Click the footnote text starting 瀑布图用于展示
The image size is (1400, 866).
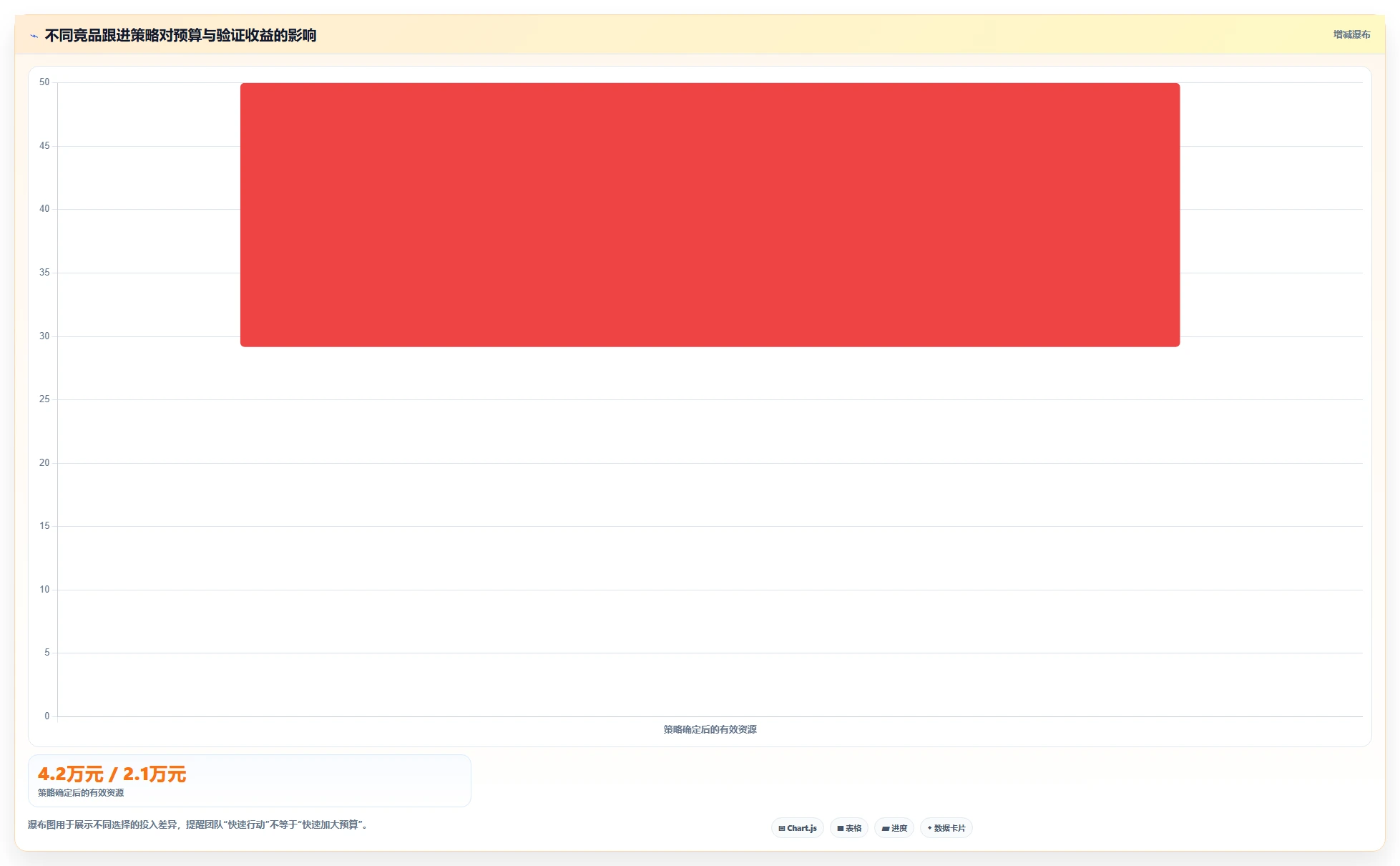point(199,824)
